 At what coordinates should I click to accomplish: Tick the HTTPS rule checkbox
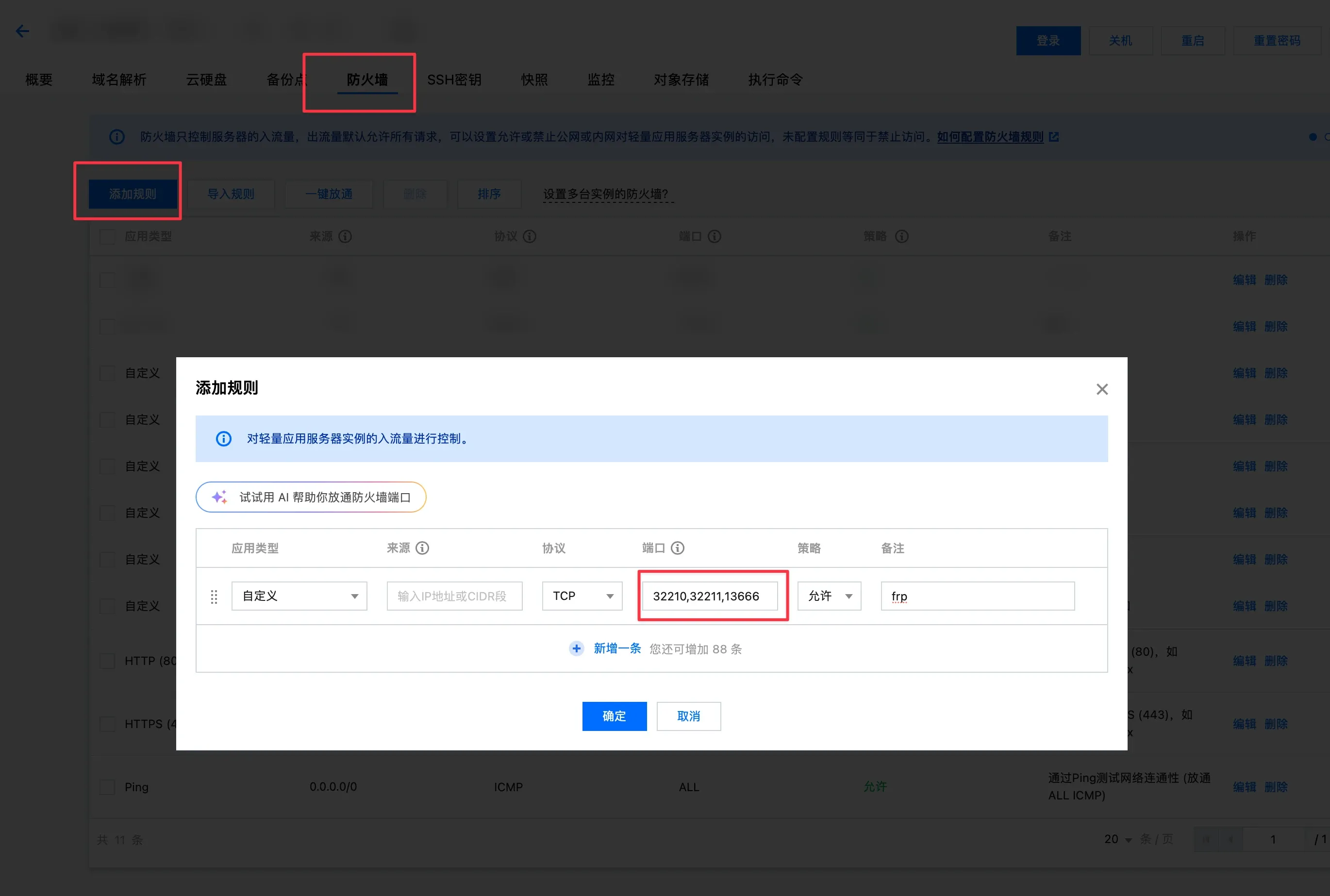coord(107,724)
